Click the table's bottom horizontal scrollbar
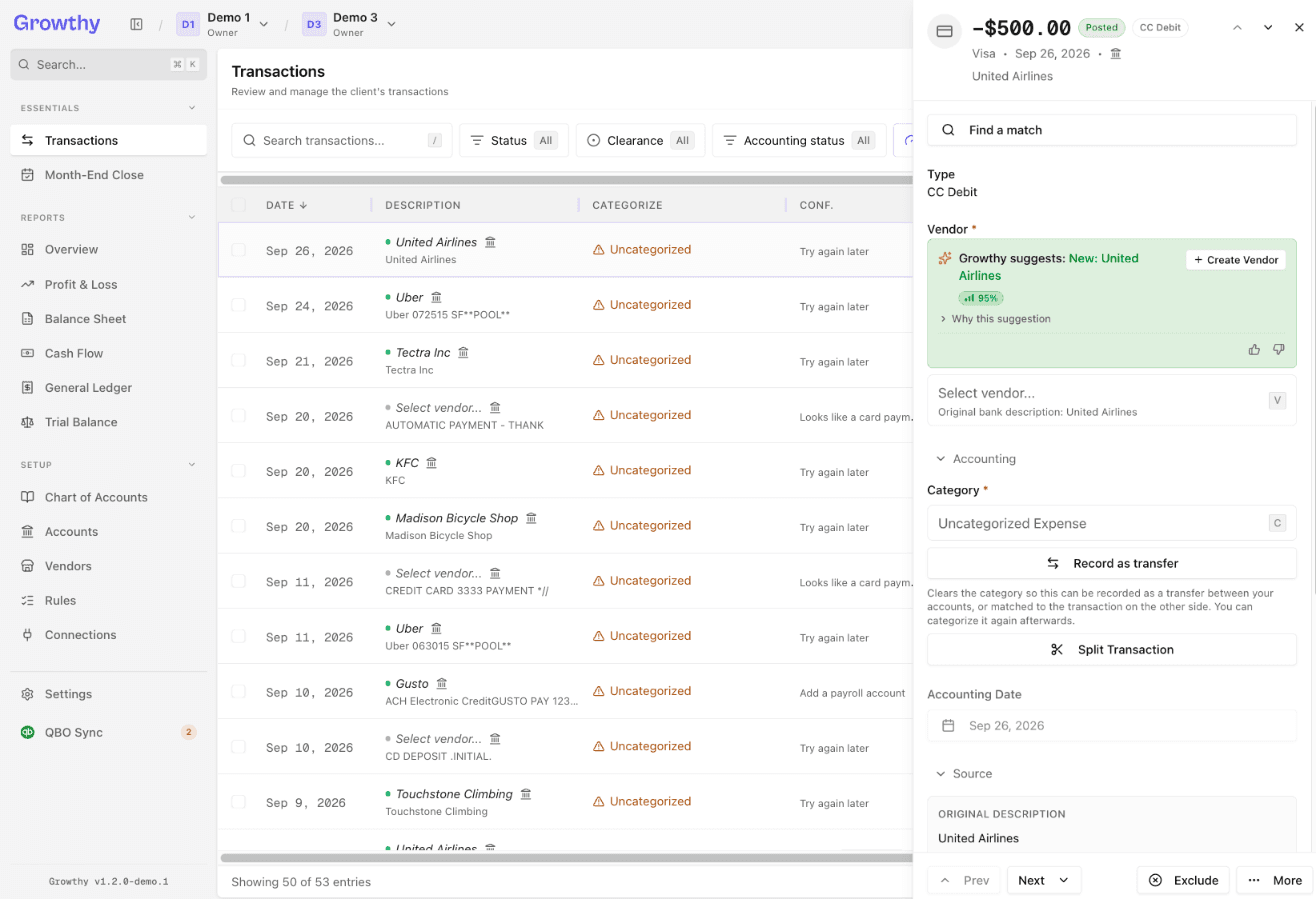The height and width of the screenshot is (899, 1316). 565,858
